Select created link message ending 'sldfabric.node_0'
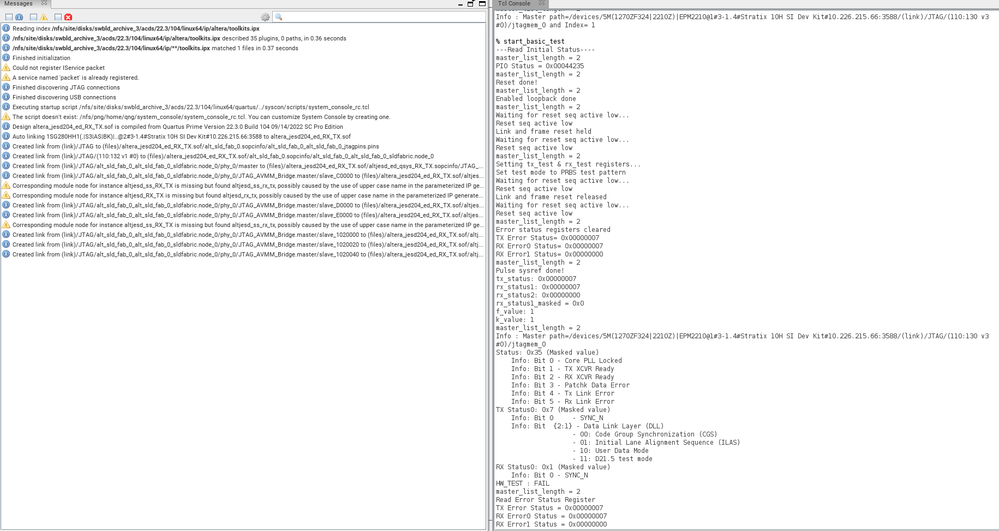Image resolution: width=999 pixels, height=531 pixels. (x=223, y=156)
